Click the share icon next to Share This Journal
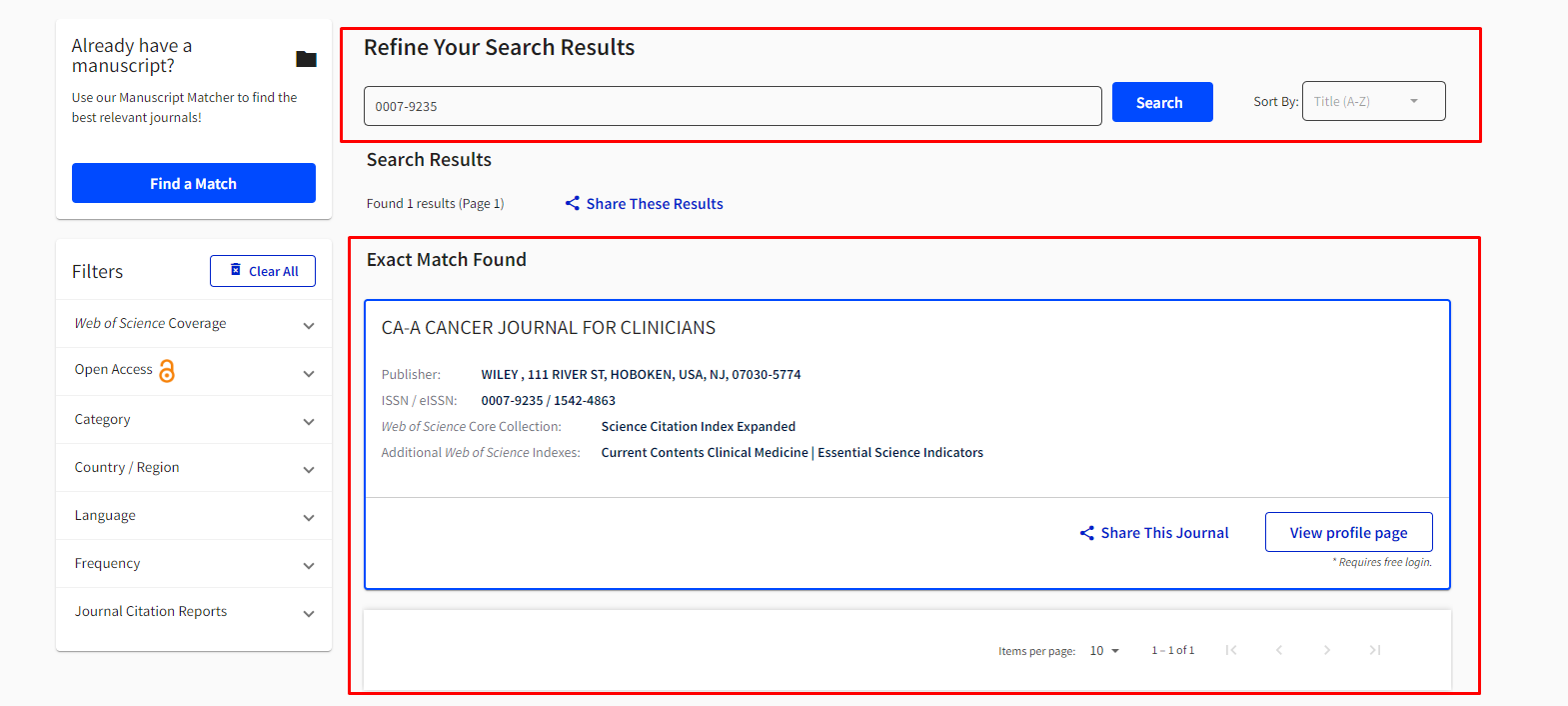 click(x=1087, y=533)
